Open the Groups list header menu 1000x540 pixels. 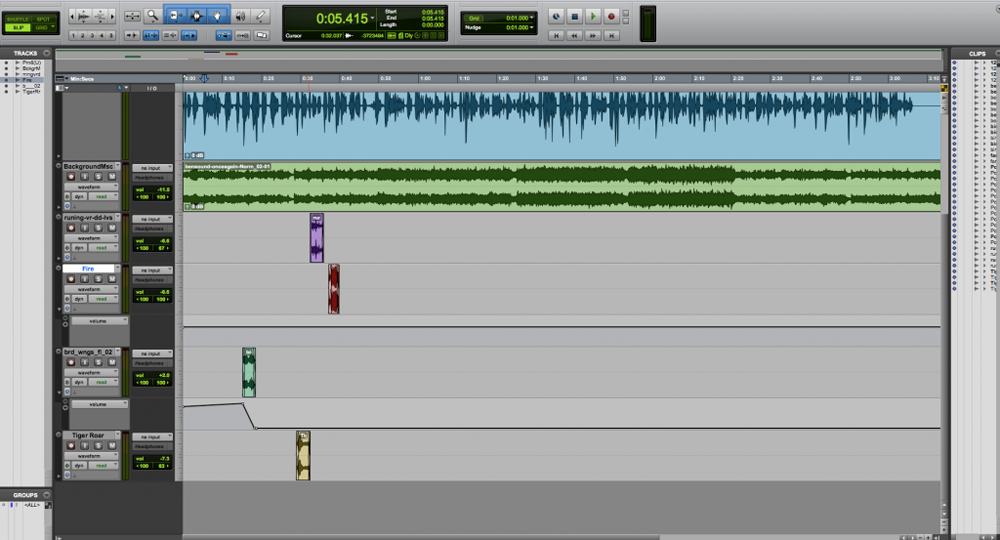(47, 495)
